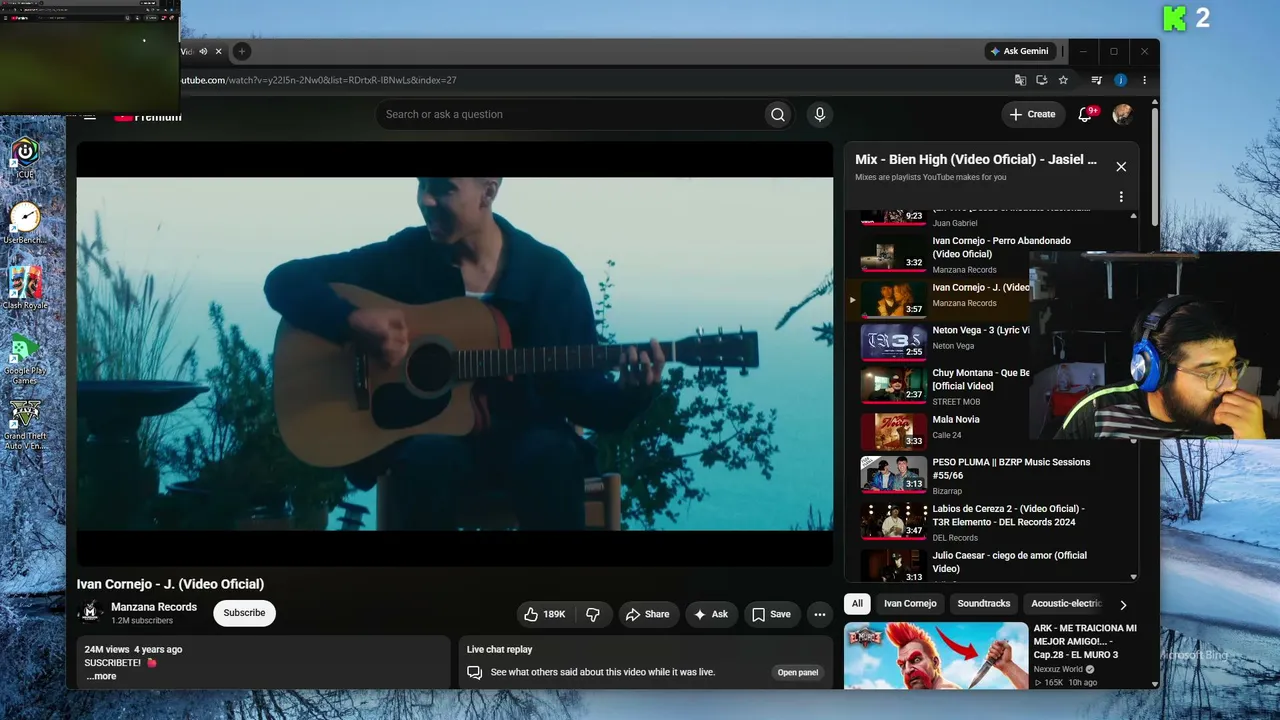Show more filter chips with right arrow

point(1123,605)
